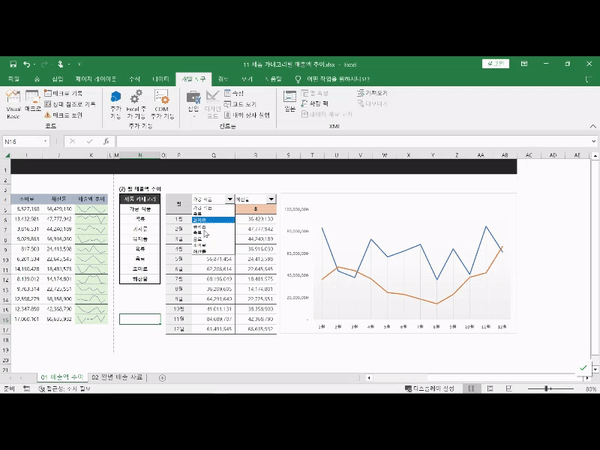This screenshot has height=450, width=600.
Task: Switch to the Developer ribbon tab
Action: click(x=193, y=78)
